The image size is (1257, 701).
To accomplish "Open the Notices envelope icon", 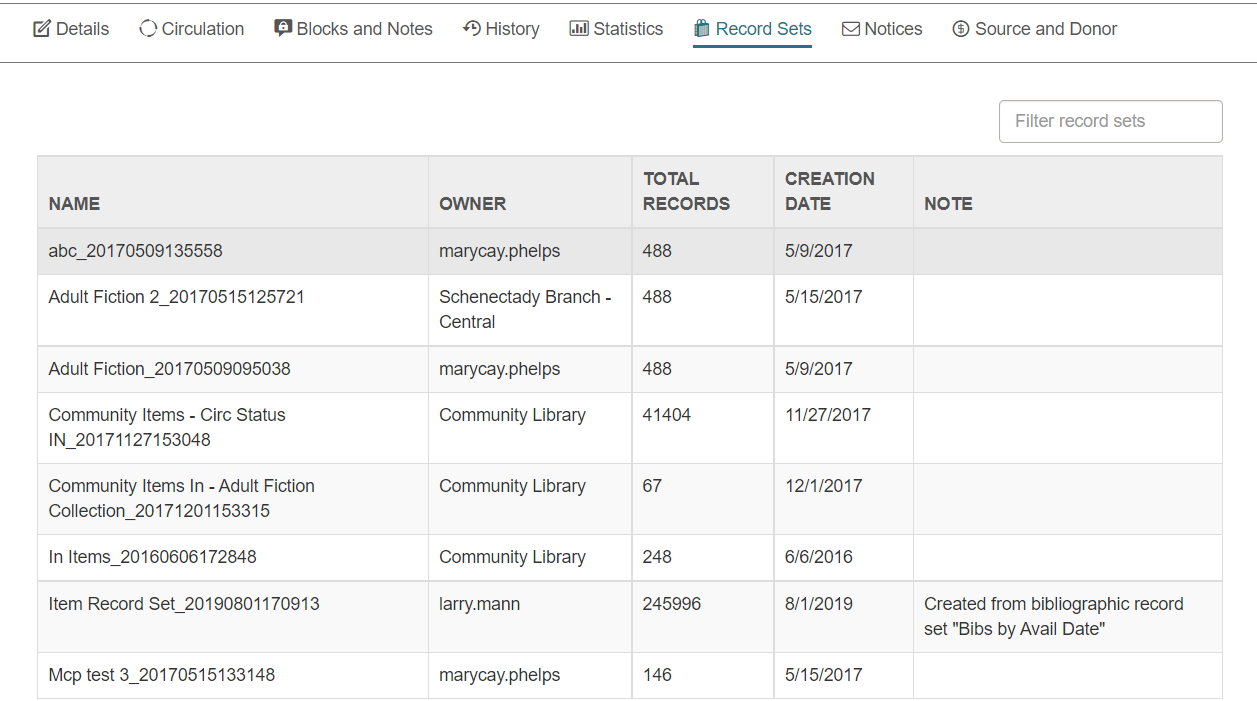I will (849, 28).
